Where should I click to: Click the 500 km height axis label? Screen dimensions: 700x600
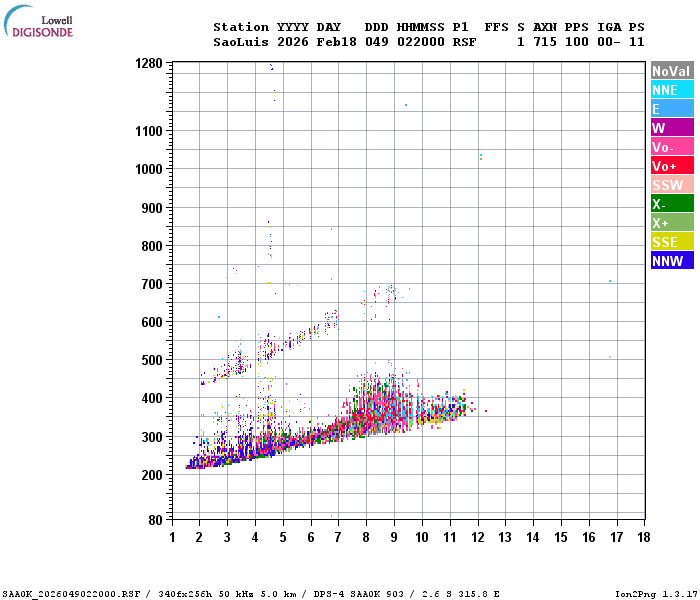click(152, 360)
